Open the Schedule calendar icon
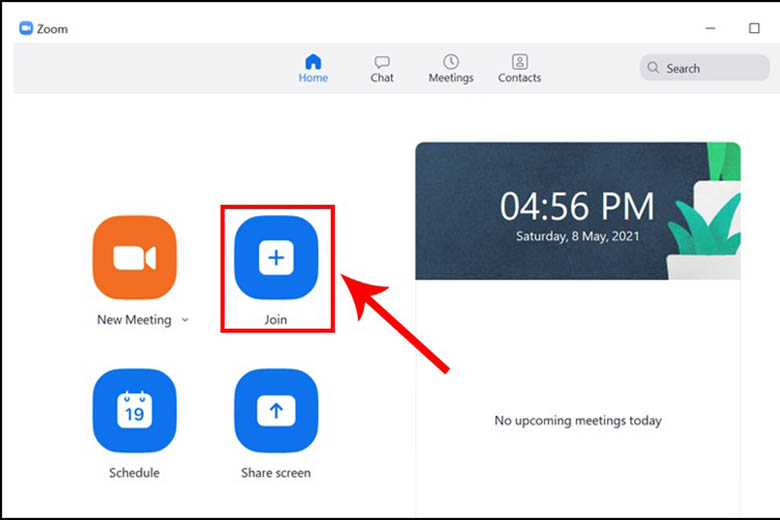 pyautogui.click(x=134, y=411)
